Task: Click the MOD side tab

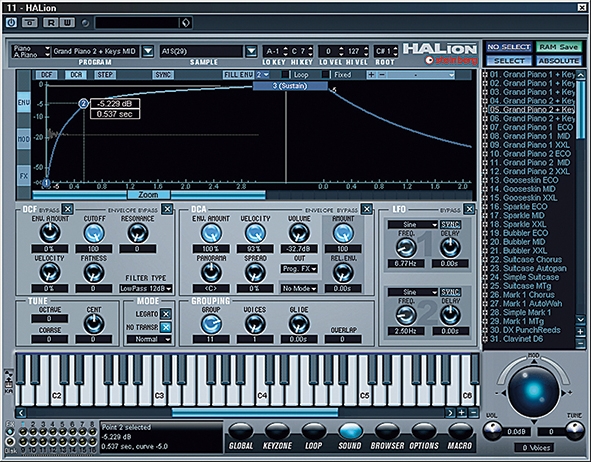Action: click(24, 139)
